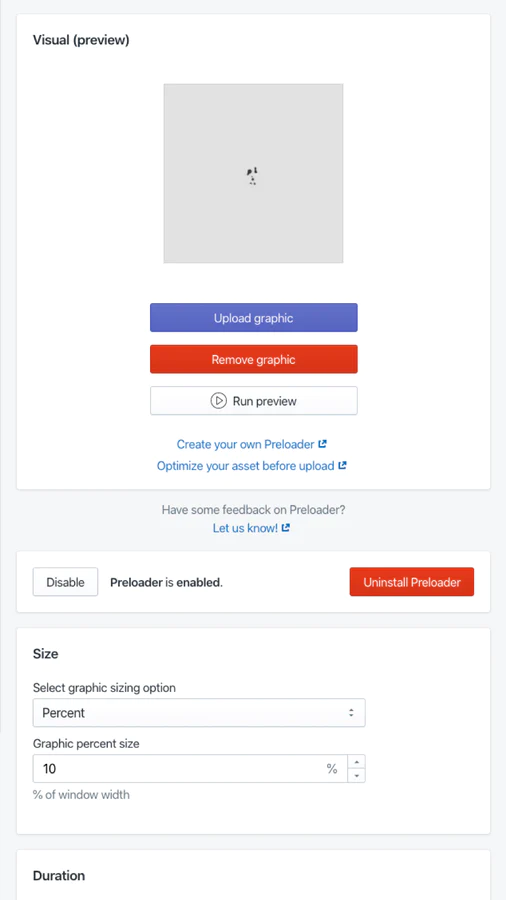
Task: Click external-link icon beside Create your own Preloader
Action: point(322,444)
